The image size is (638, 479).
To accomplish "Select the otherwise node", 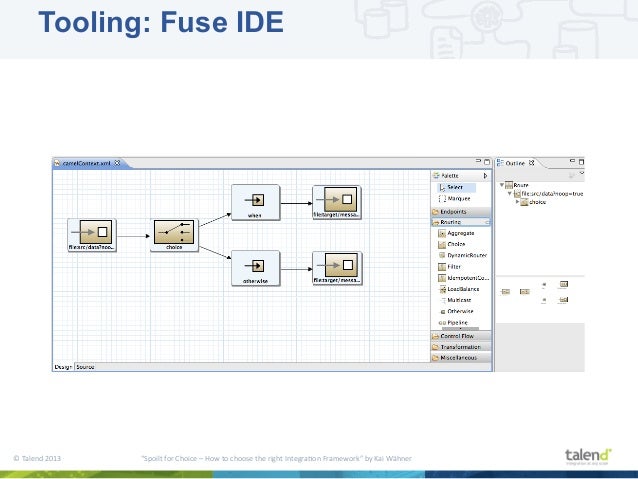I will click(256, 268).
